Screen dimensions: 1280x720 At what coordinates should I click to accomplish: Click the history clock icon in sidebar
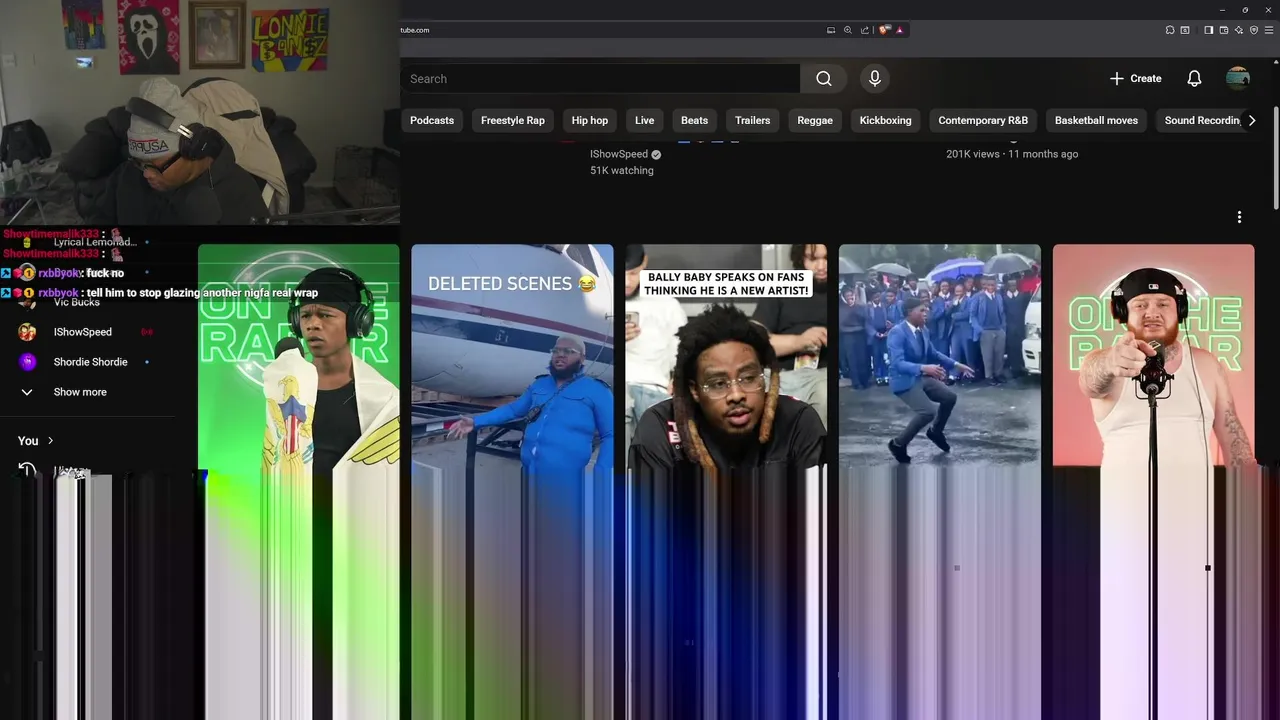(x=27, y=470)
